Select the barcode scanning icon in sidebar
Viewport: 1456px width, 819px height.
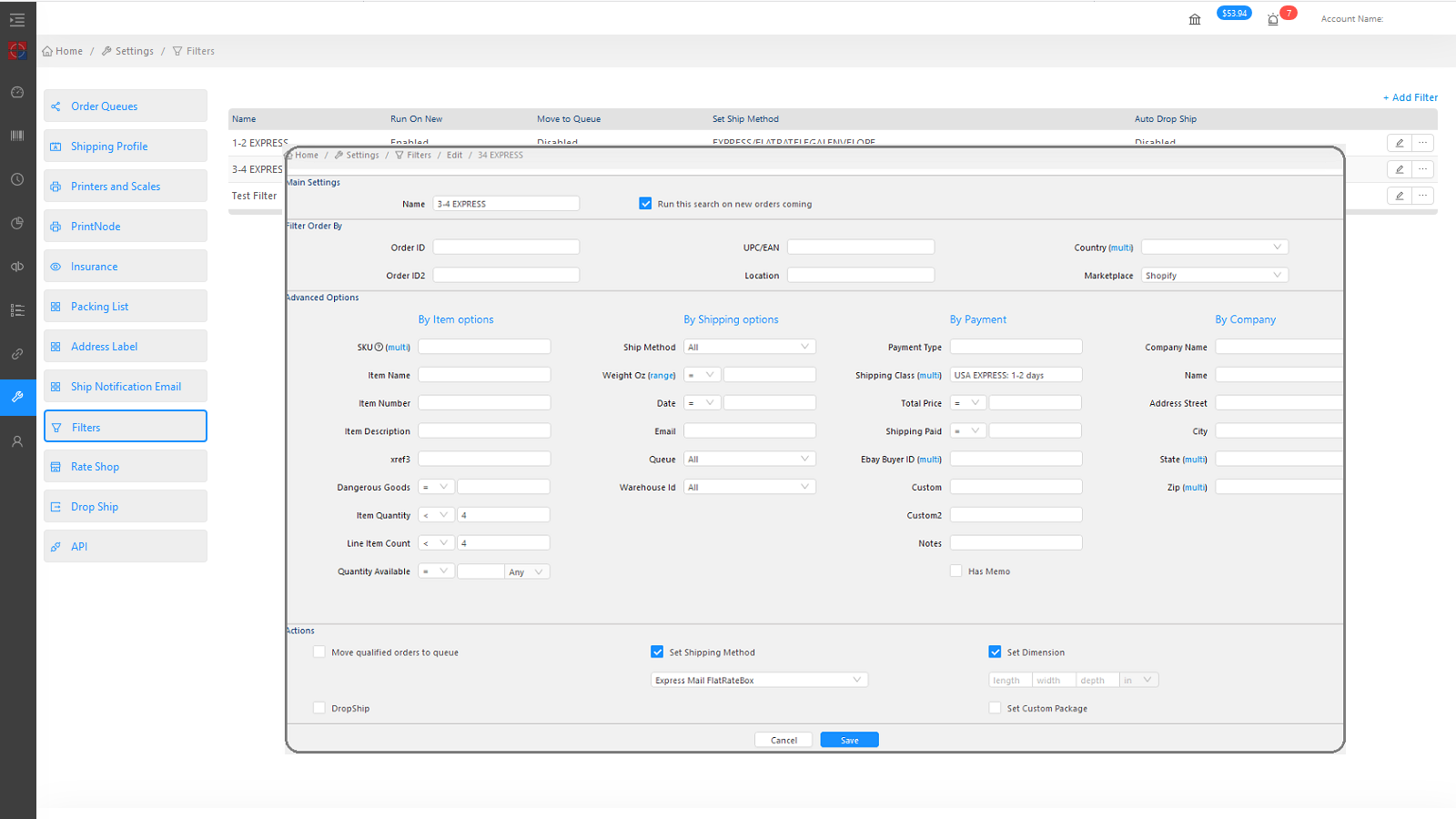click(16, 135)
